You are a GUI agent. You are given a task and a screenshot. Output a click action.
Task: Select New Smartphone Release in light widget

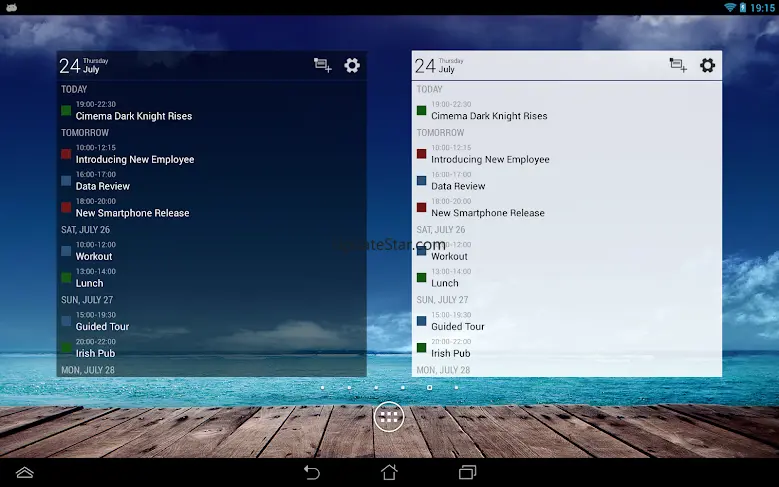488,213
